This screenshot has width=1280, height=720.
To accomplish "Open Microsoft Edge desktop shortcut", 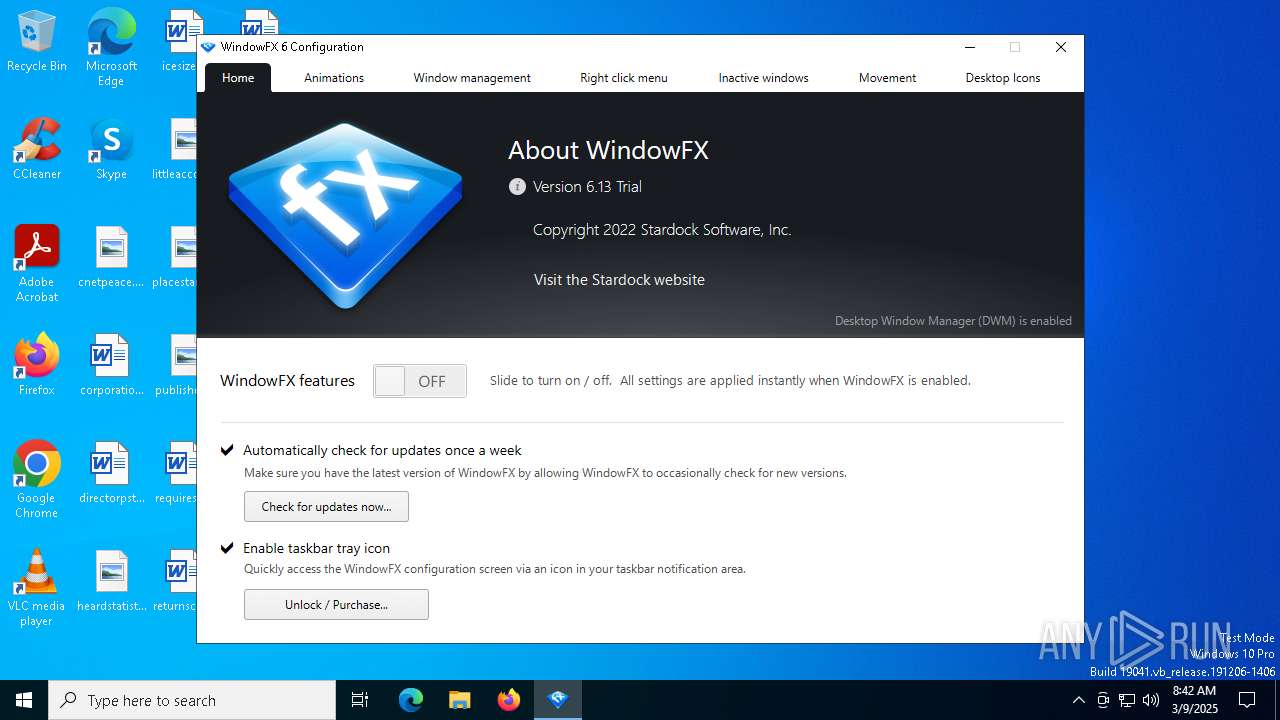I will (x=111, y=47).
